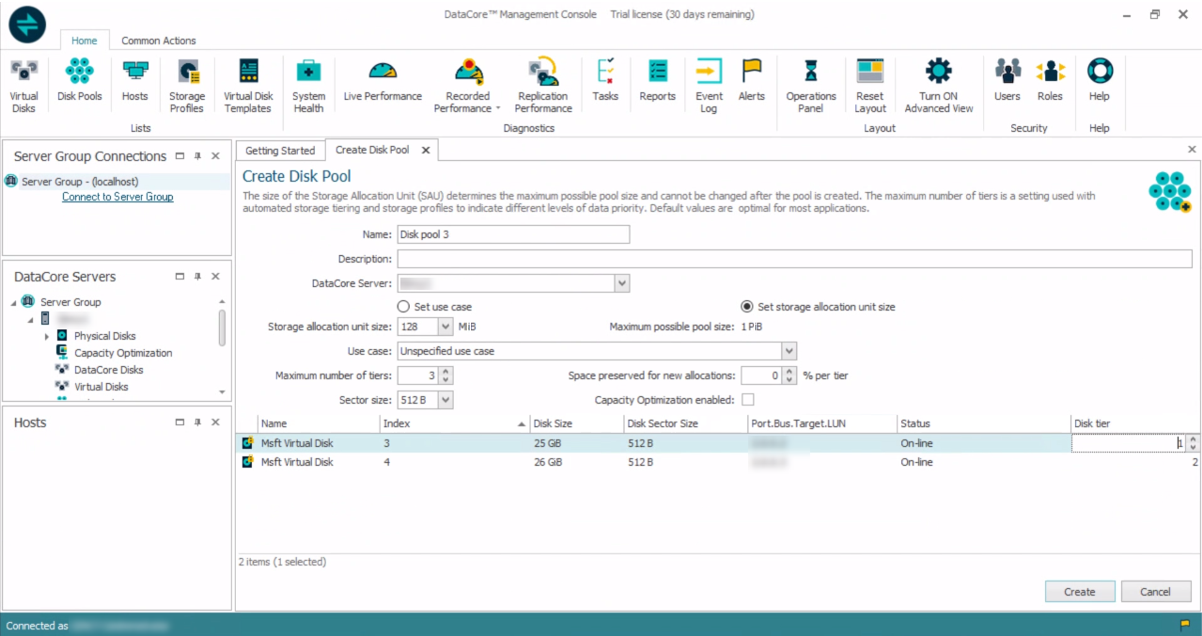Click the Create button

click(x=1079, y=592)
